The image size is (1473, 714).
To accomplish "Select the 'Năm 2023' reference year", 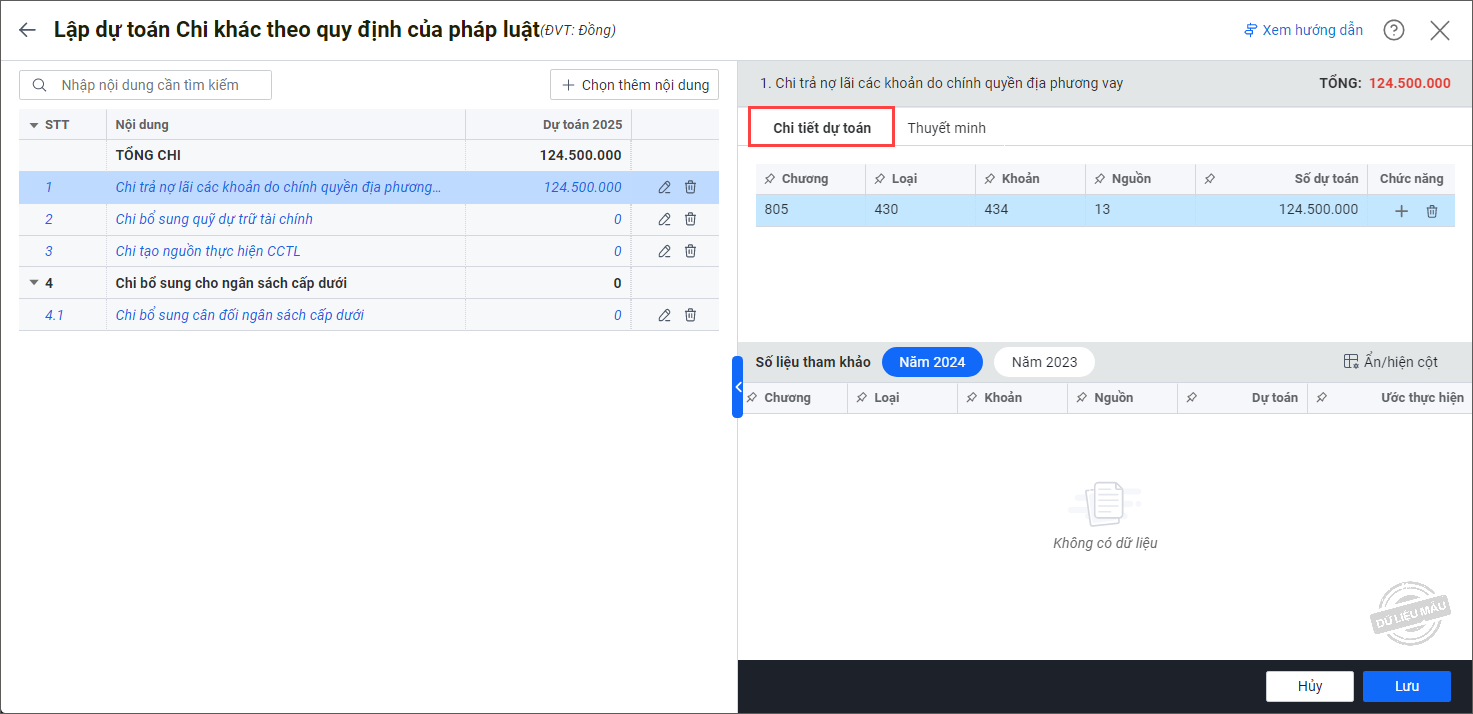I will tap(1044, 362).
